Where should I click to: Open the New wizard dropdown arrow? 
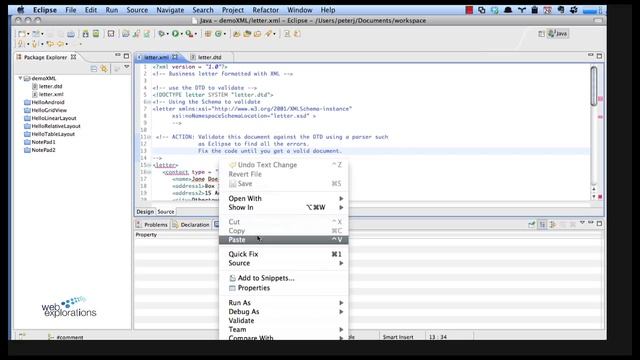28,34
